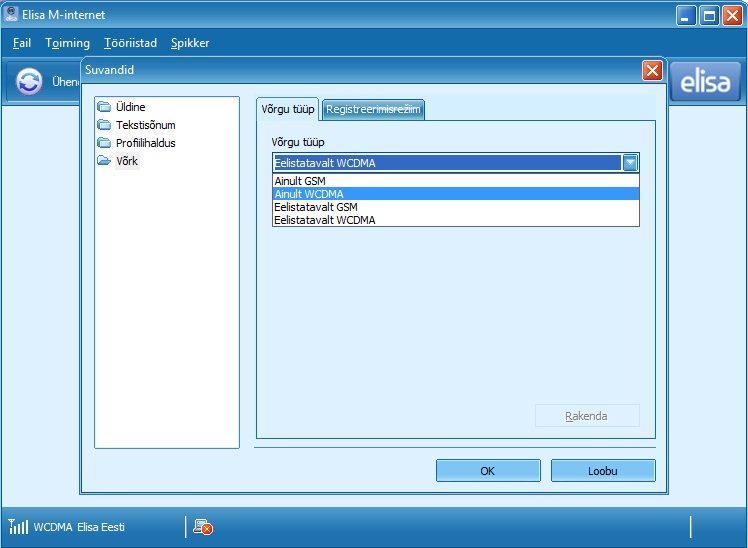Open the Fail menu
748x548 pixels.
coord(22,43)
